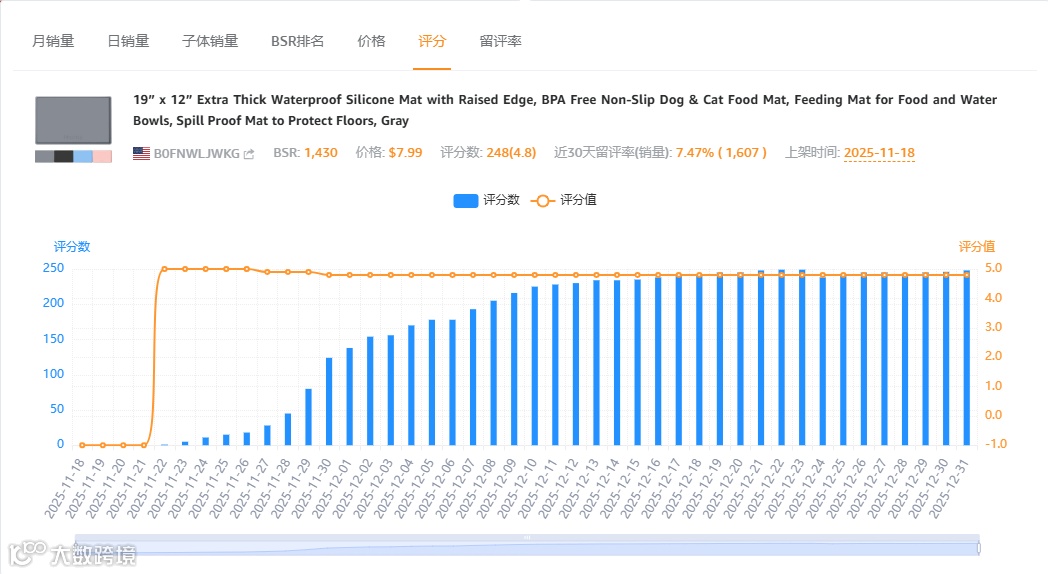
Task: Select the 评分 tab
Action: [432, 41]
